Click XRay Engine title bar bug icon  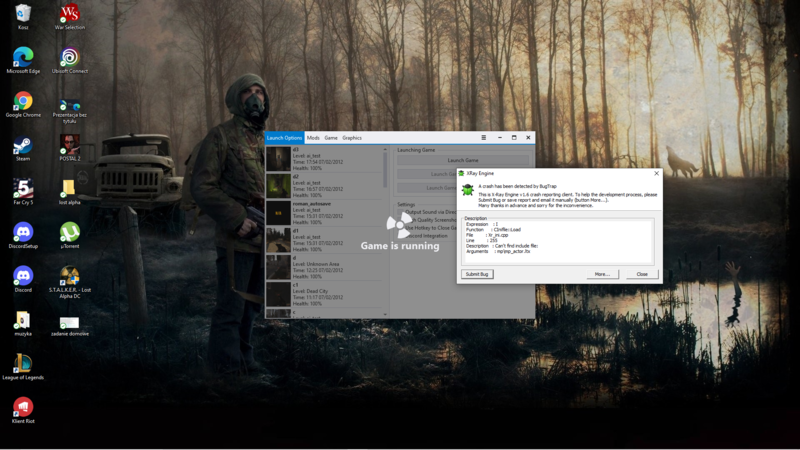coord(461,173)
